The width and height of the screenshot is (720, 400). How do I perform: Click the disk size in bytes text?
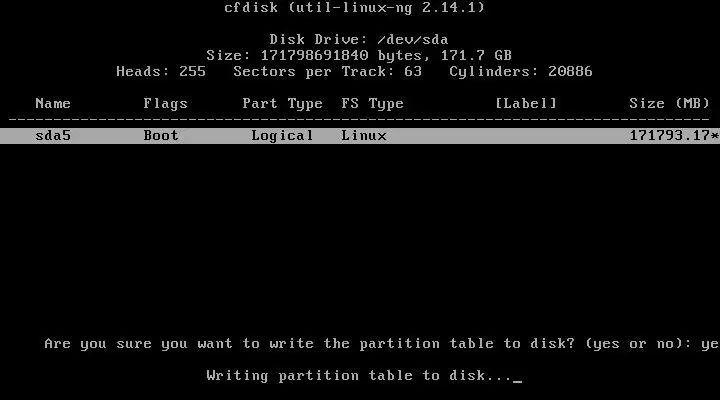click(314, 56)
